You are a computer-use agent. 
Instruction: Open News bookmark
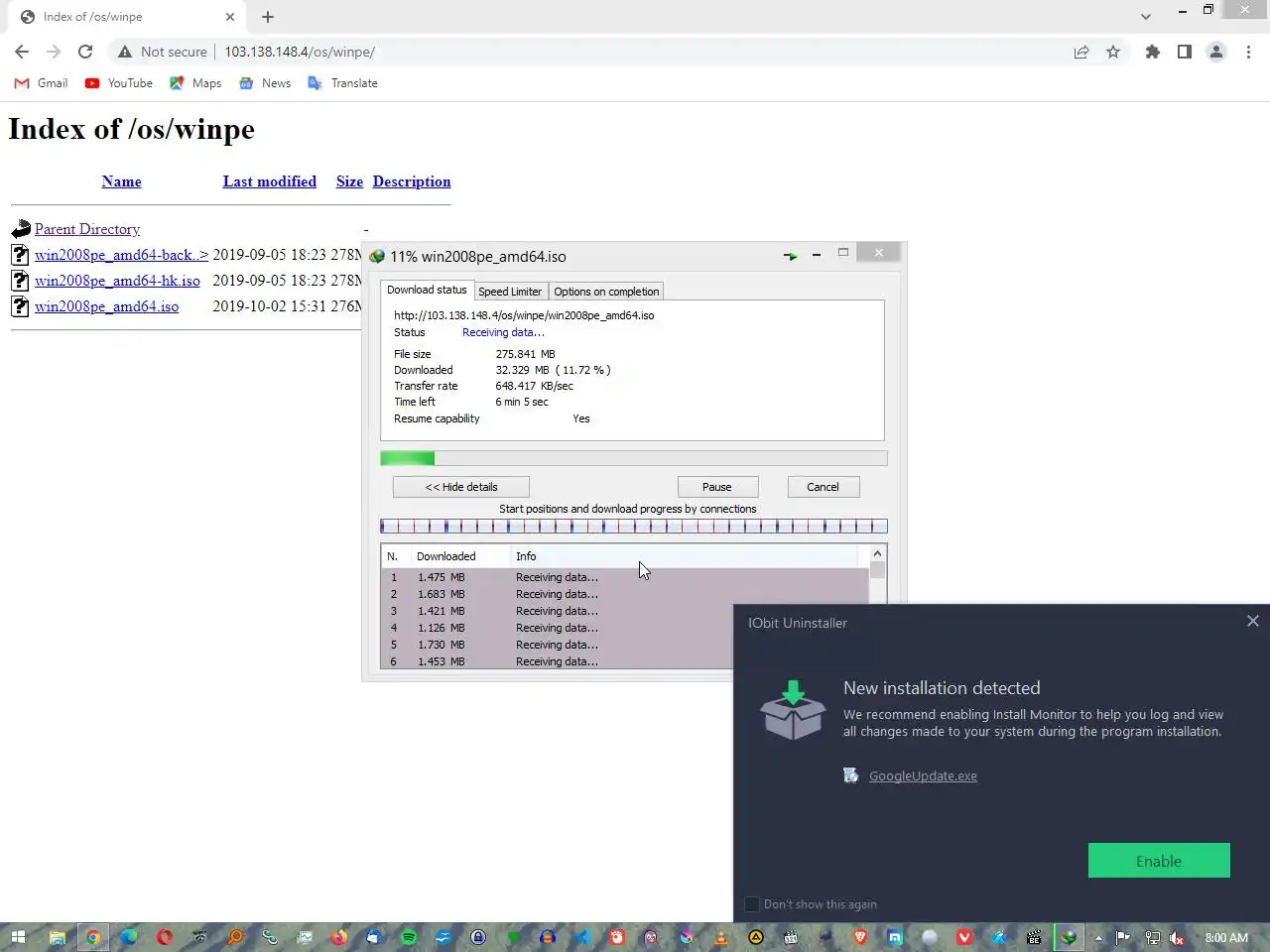click(x=265, y=83)
